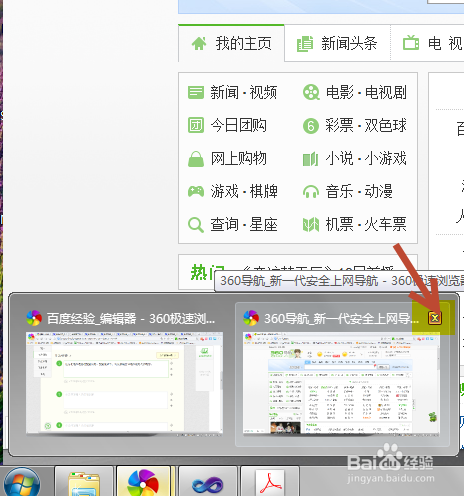Open the 我的主页 tab
The image size is (464, 496).
tap(231, 43)
